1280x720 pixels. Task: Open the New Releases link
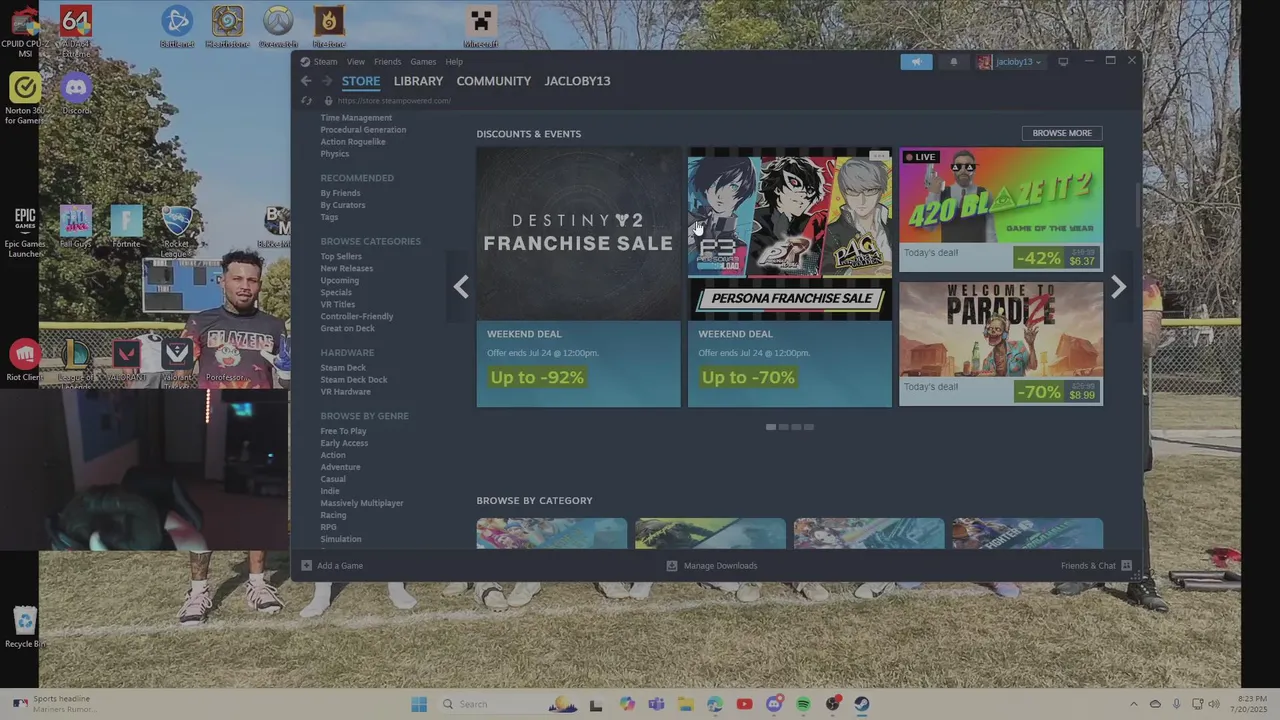tap(347, 269)
